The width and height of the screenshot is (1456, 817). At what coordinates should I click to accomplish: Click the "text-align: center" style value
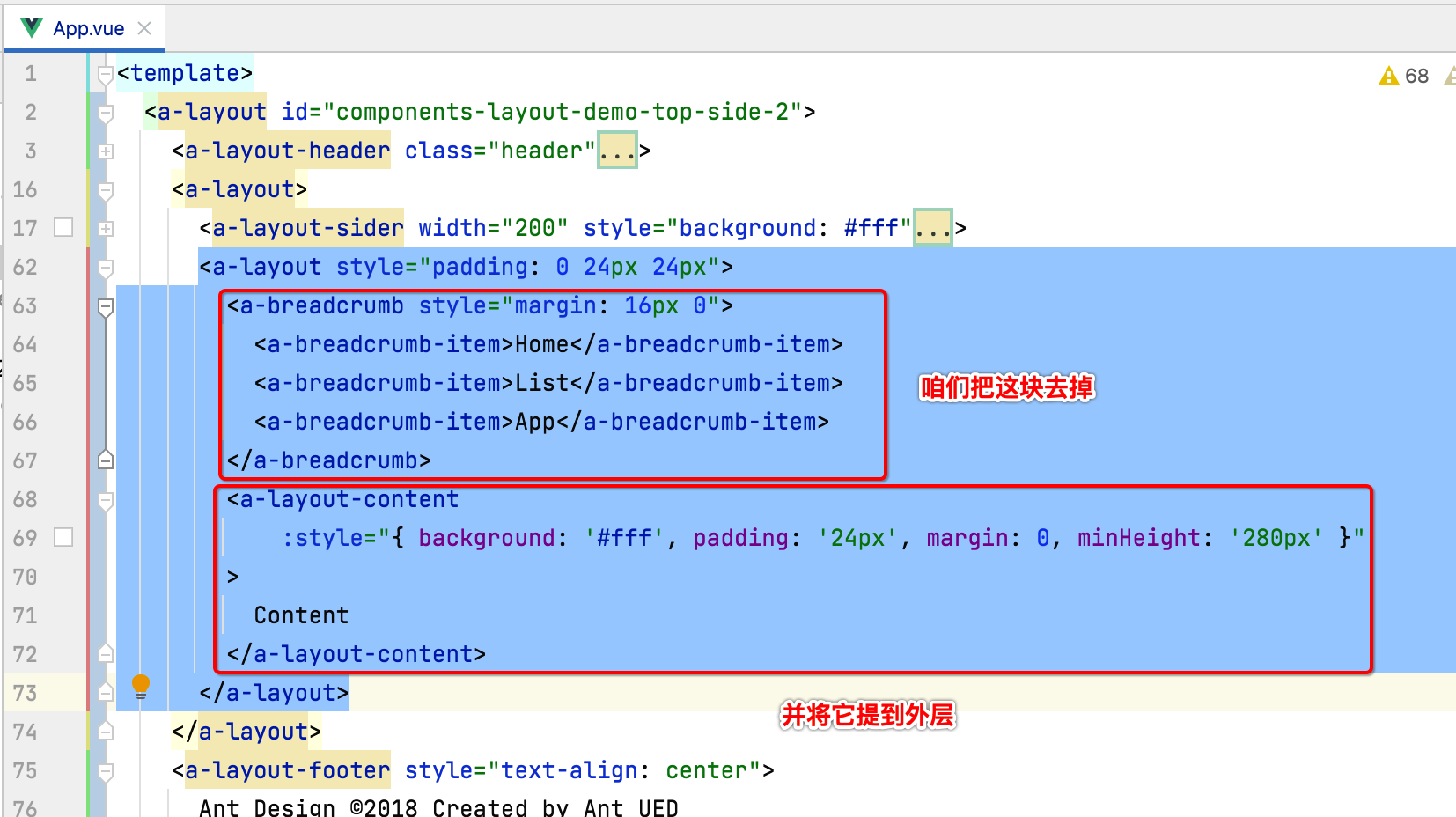(x=624, y=770)
